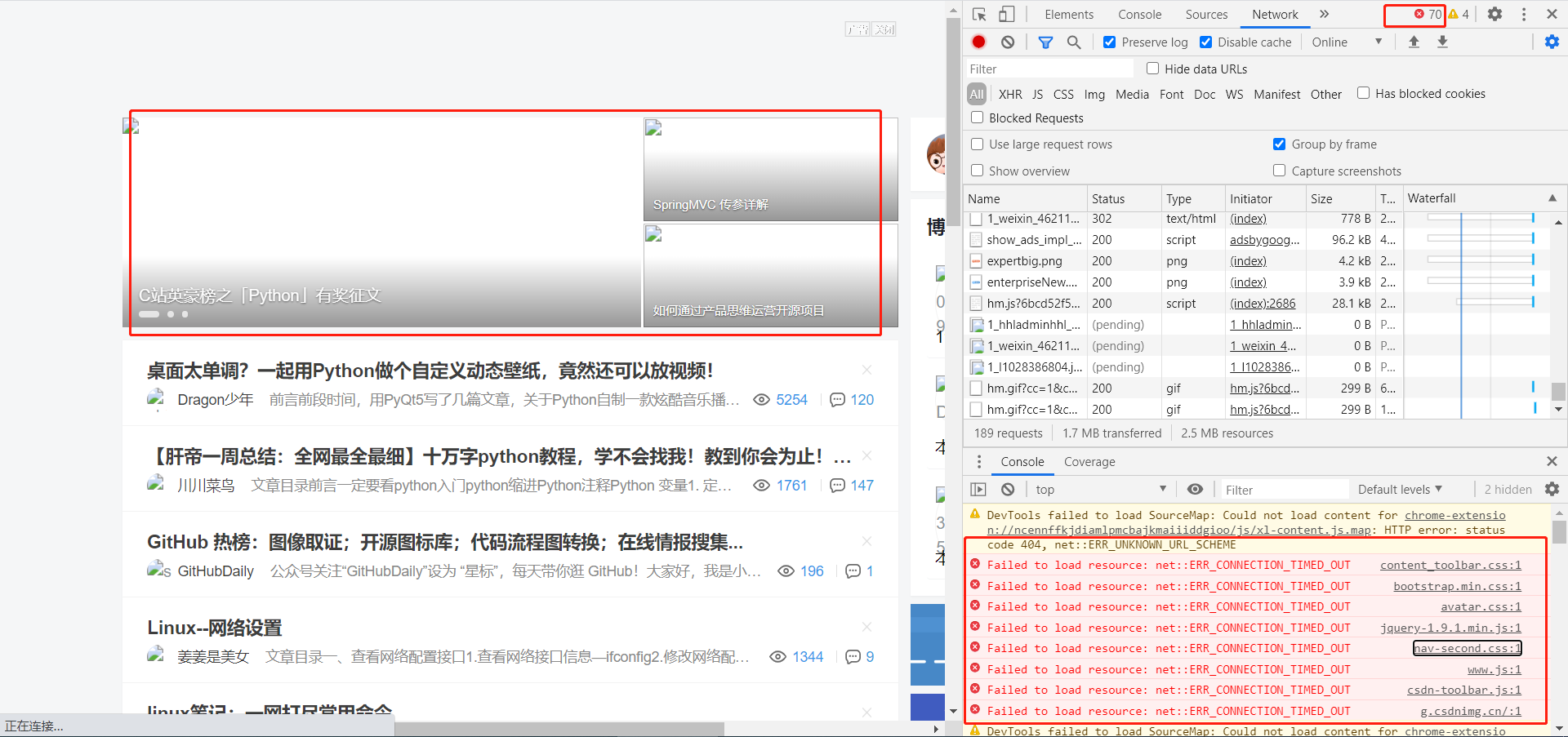Enable Capture screenshots
The height and width of the screenshot is (737, 1568).
point(1280,171)
